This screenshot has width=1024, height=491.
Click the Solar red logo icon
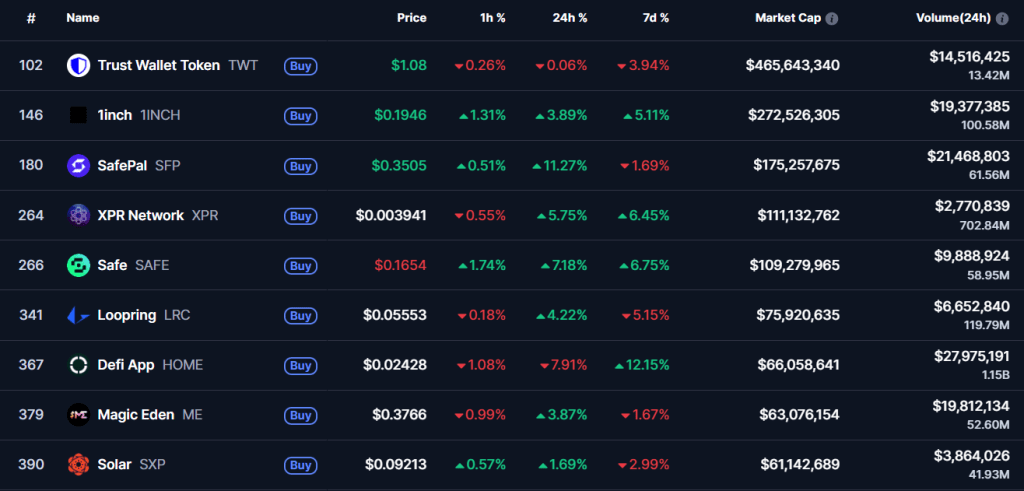(78, 465)
